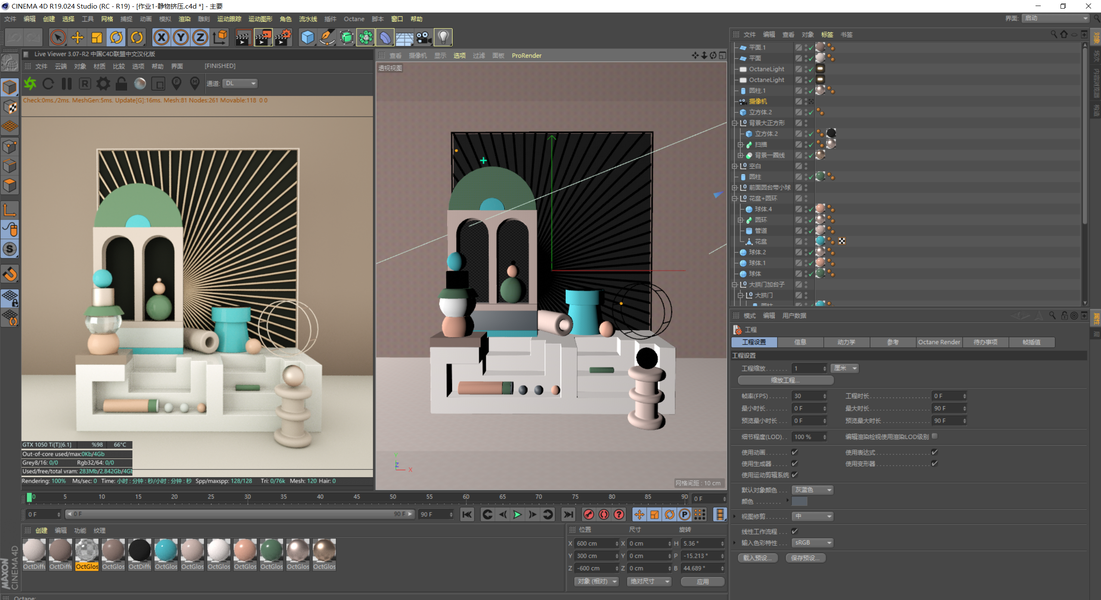Start Octane render with green gear icon
The width and height of the screenshot is (1101, 600).
click(30, 84)
